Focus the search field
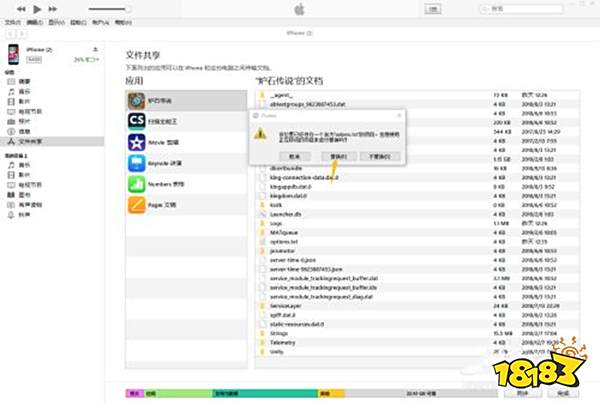 click(x=521, y=9)
